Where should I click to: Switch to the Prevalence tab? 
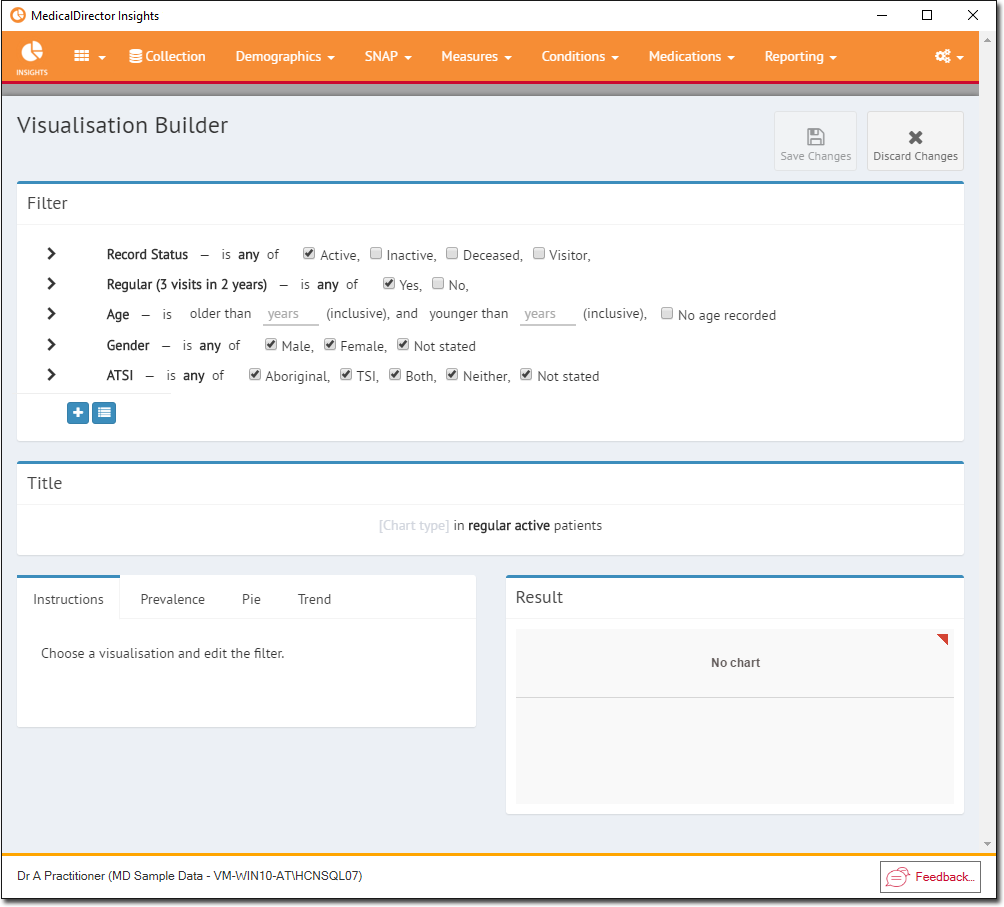coord(172,599)
